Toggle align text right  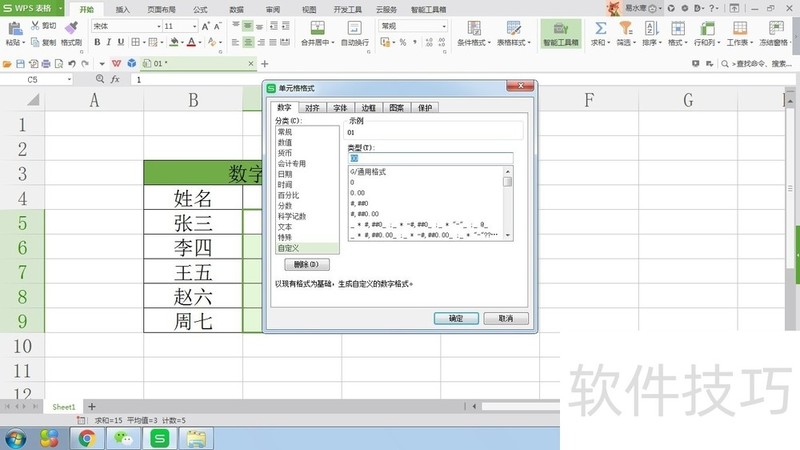(260, 42)
